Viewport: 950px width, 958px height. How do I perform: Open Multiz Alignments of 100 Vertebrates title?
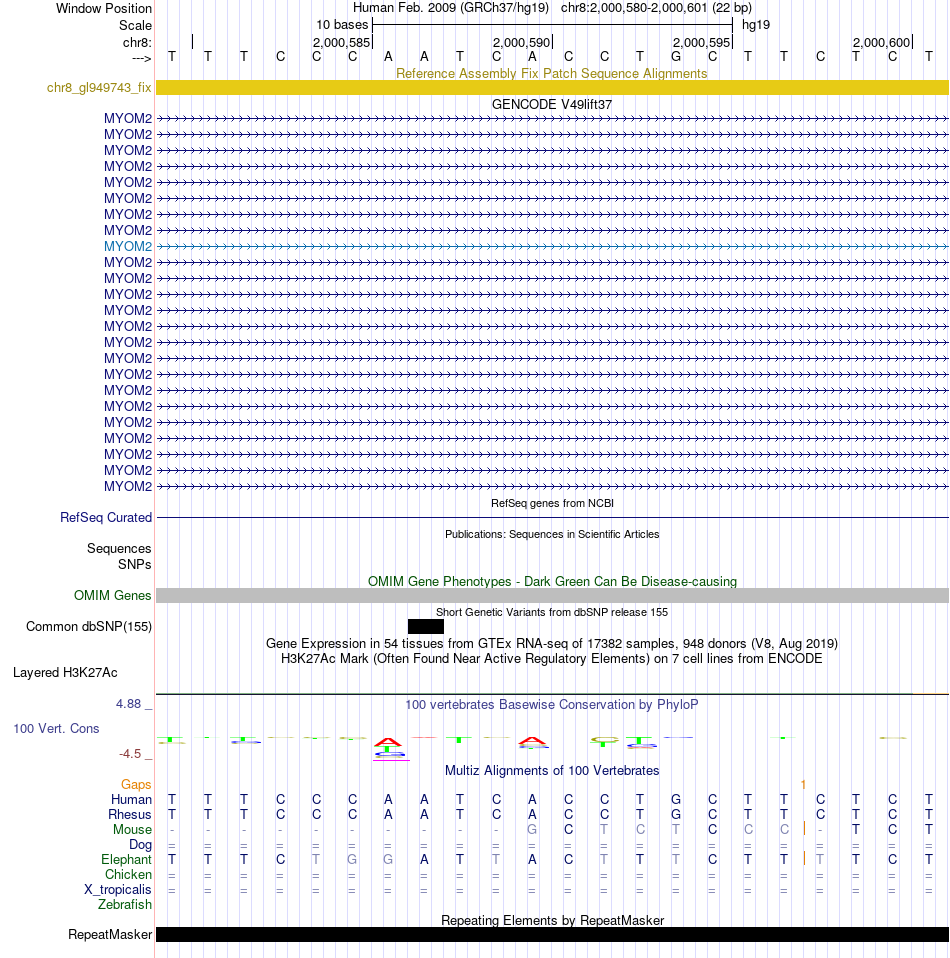coord(552,770)
